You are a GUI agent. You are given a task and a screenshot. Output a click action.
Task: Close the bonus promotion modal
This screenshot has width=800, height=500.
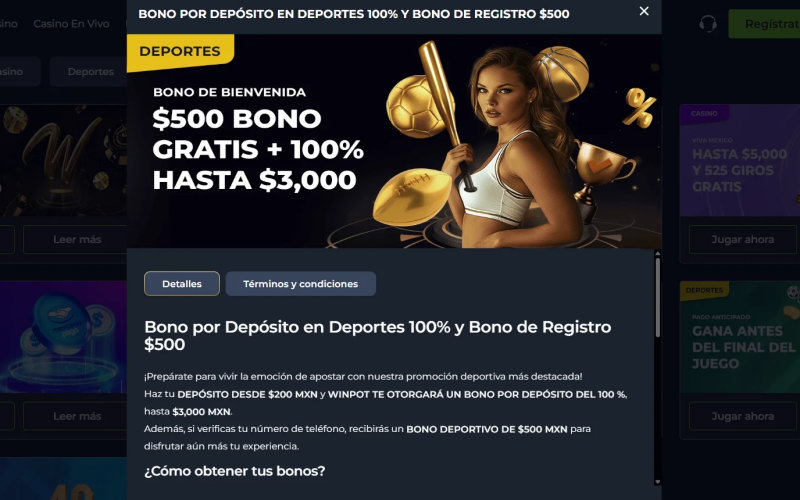click(644, 11)
